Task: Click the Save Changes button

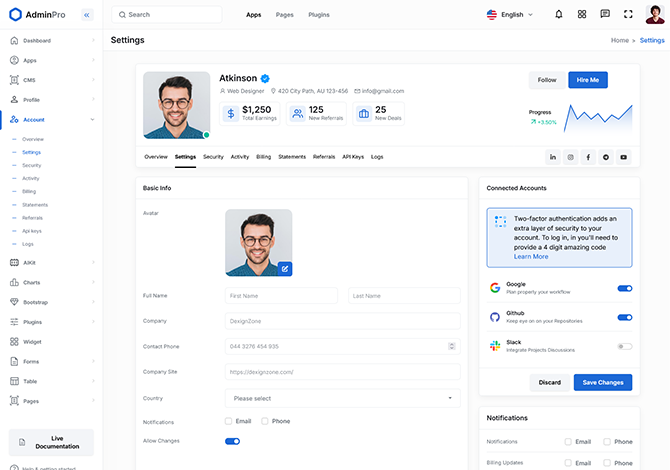Action: 602,382
